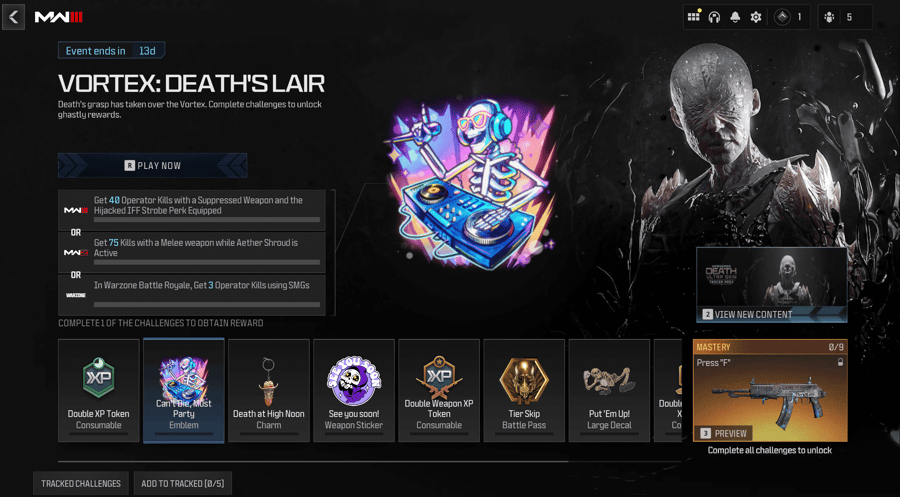Select the Death at High Noon charm

click(269, 390)
